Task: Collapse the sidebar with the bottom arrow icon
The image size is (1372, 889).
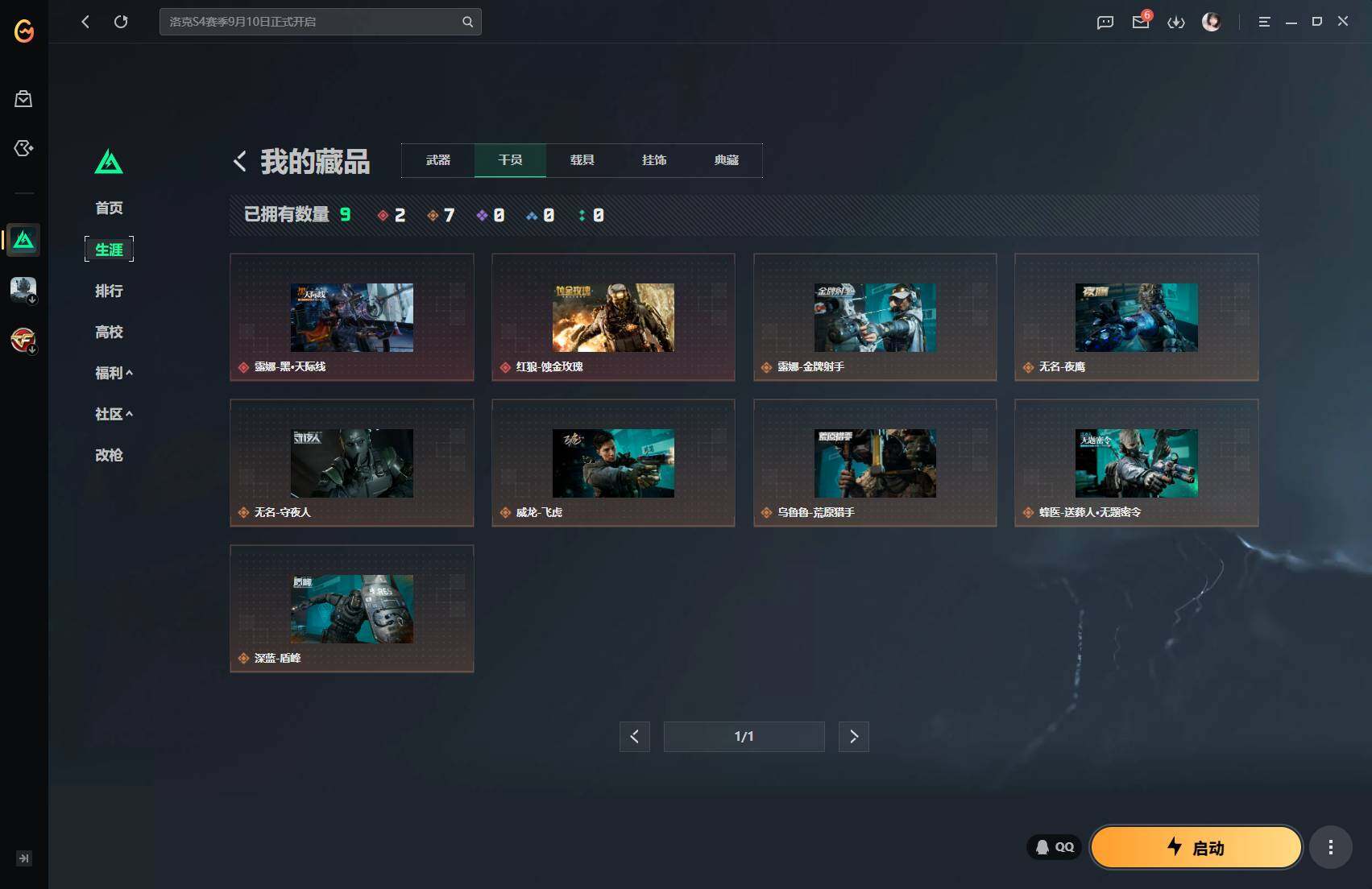Action: 24,858
